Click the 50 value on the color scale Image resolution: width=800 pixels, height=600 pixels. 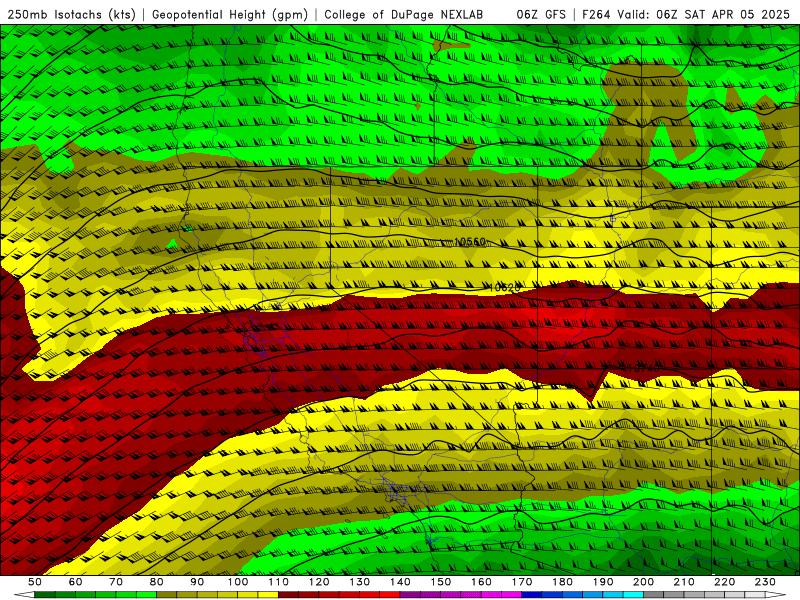pos(35,582)
